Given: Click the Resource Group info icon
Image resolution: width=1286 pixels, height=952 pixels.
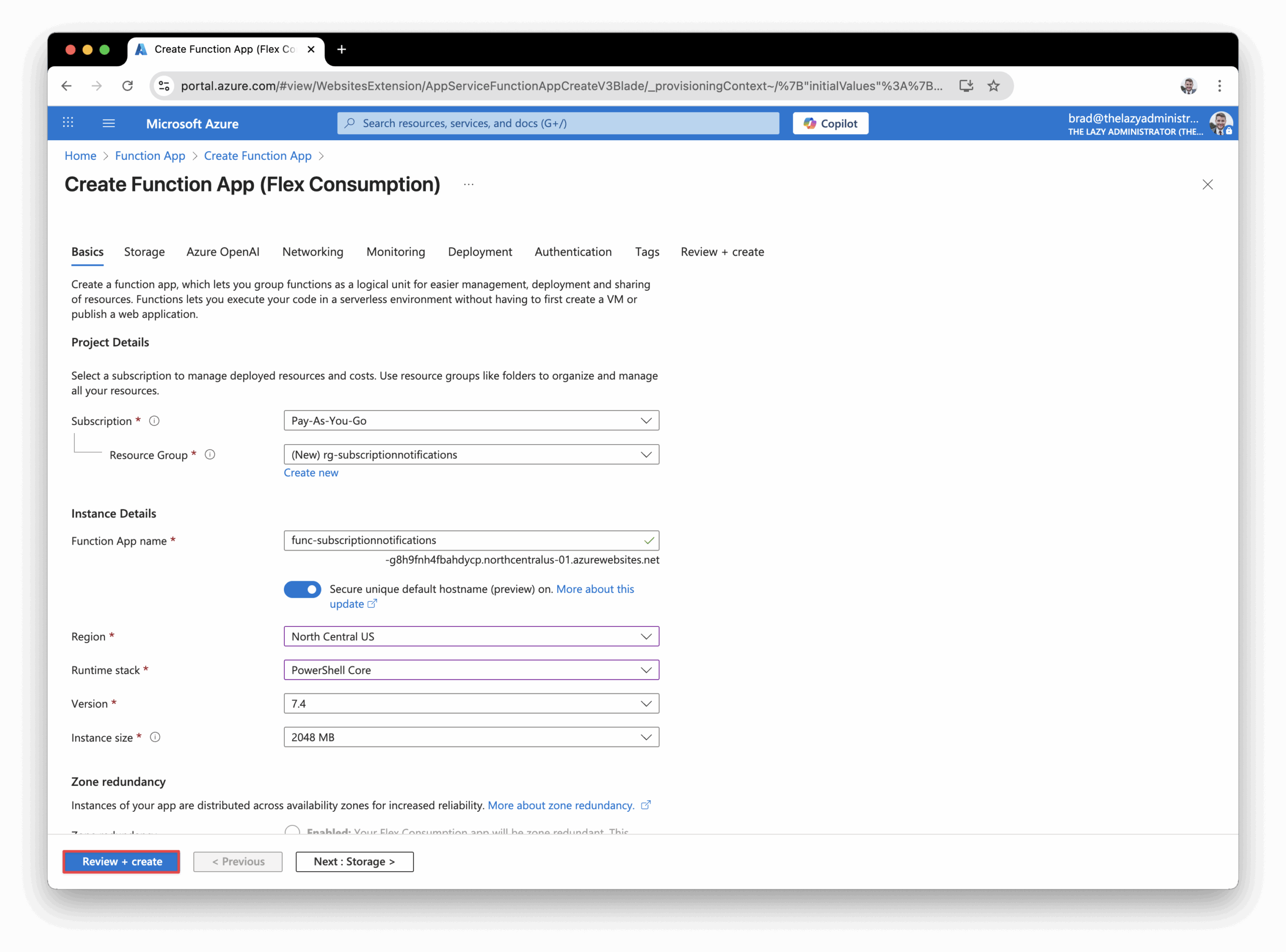Looking at the screenshot, I should point(209,455).
